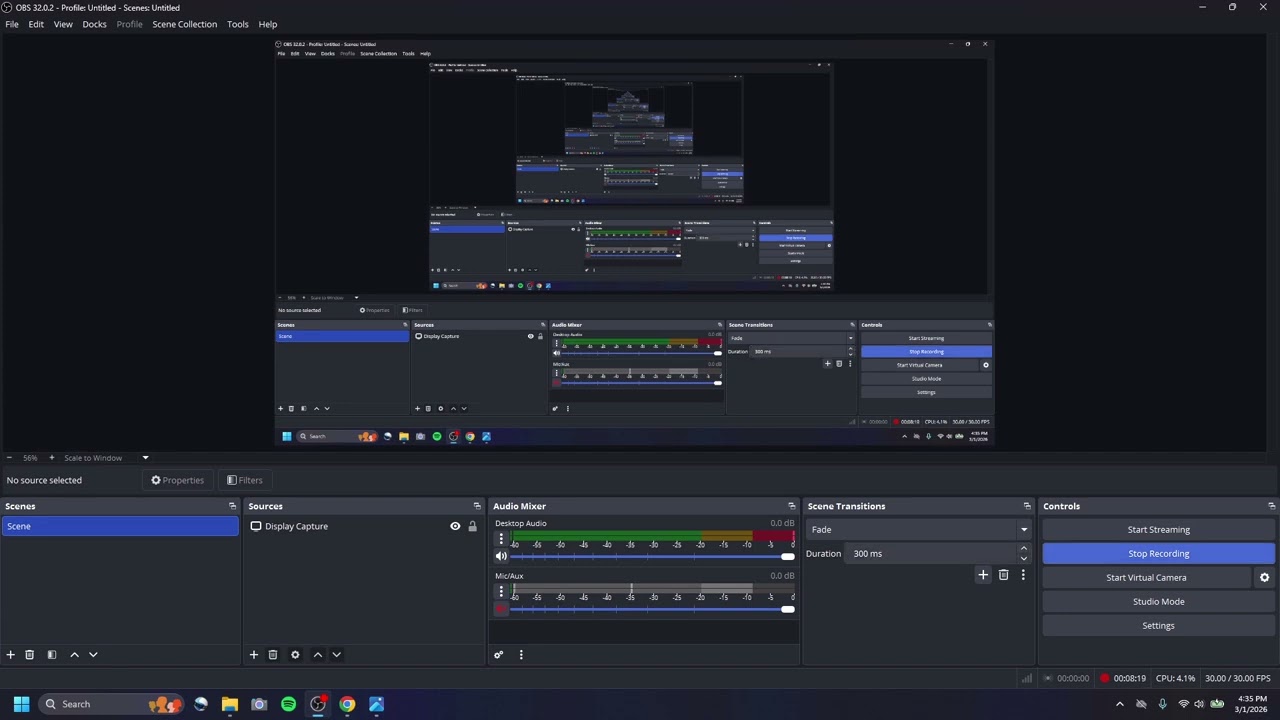Open Tools menu

point(238,24)
